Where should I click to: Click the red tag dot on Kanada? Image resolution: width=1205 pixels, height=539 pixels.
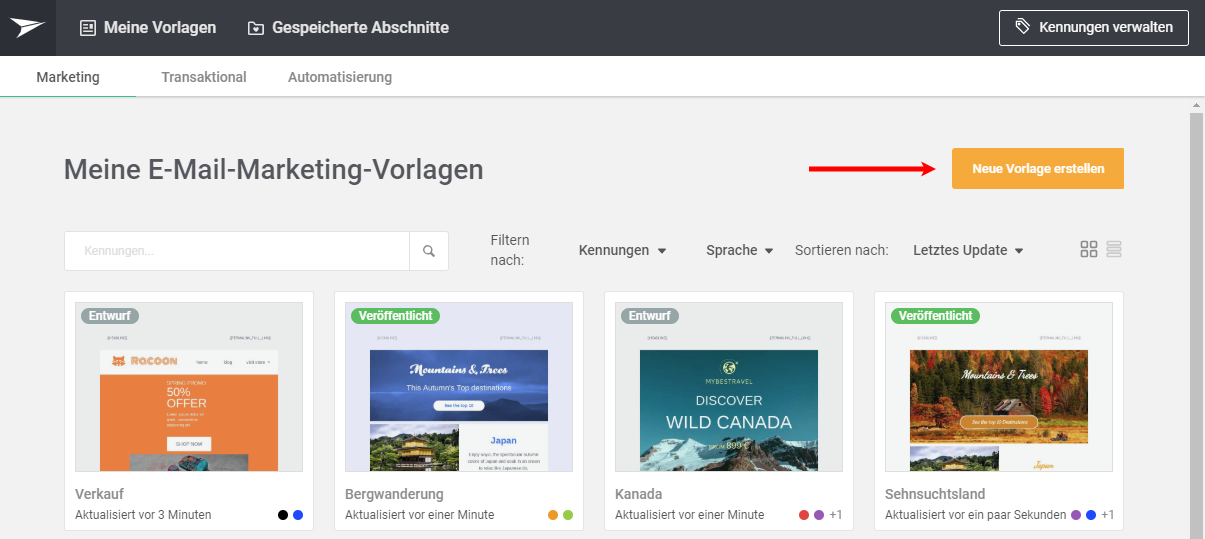point(804,515)
